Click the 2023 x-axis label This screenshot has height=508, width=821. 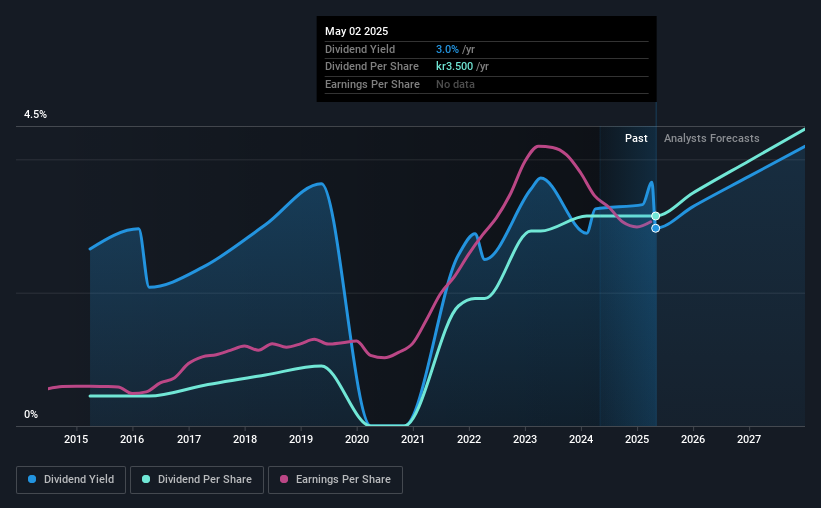point(525,439)
